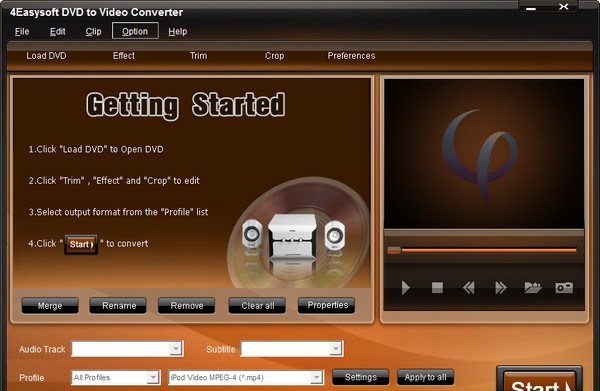Play the preview video
Screen dimensions: 600x391
click(406, 288)
